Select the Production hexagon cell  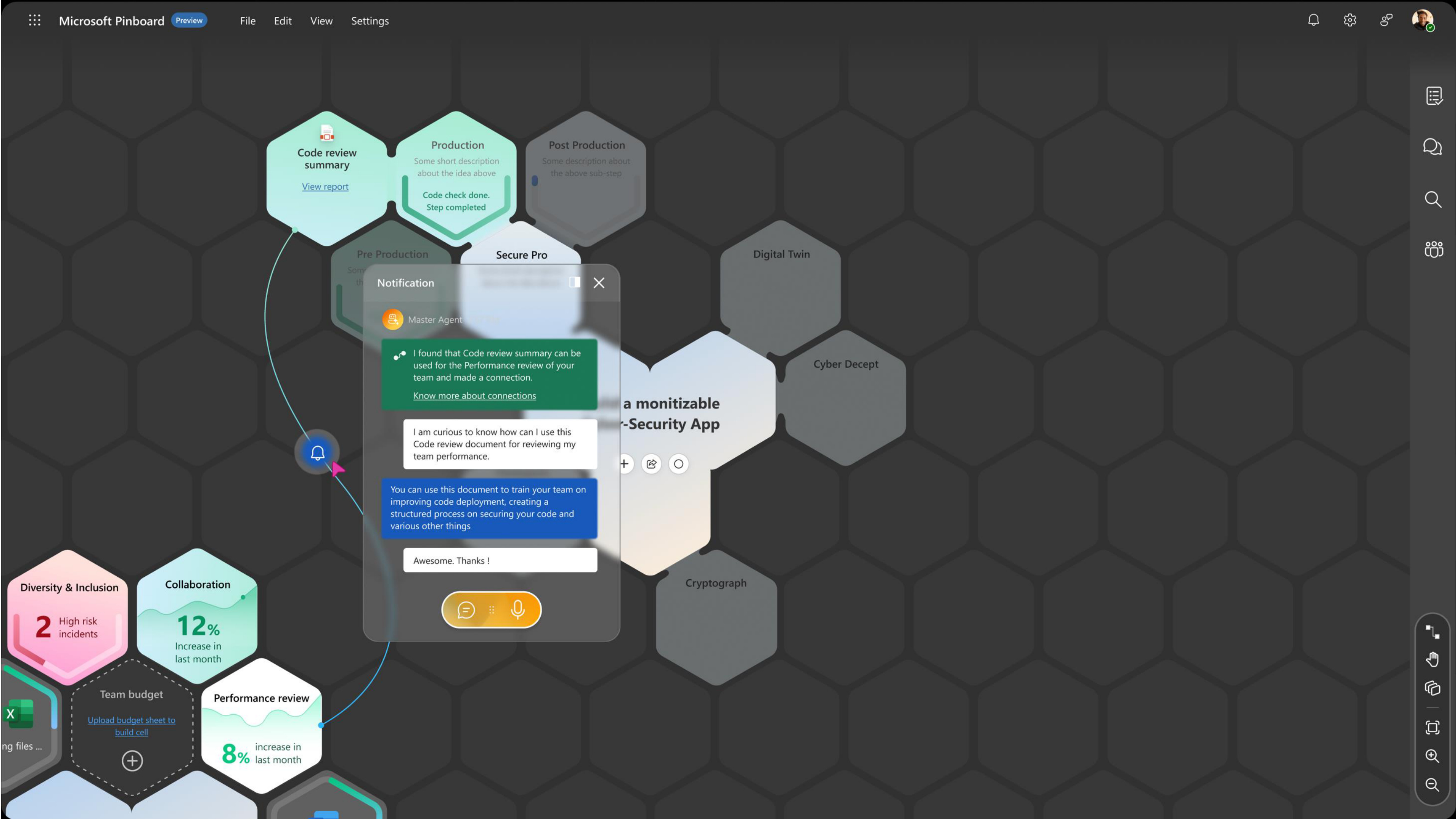[x=457, y=178]
